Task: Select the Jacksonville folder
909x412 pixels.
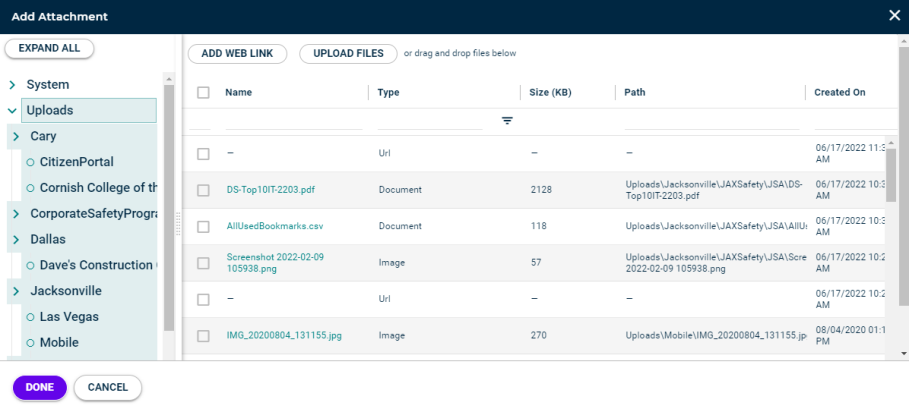Action: pyautogui.click(x=66, y=290)
